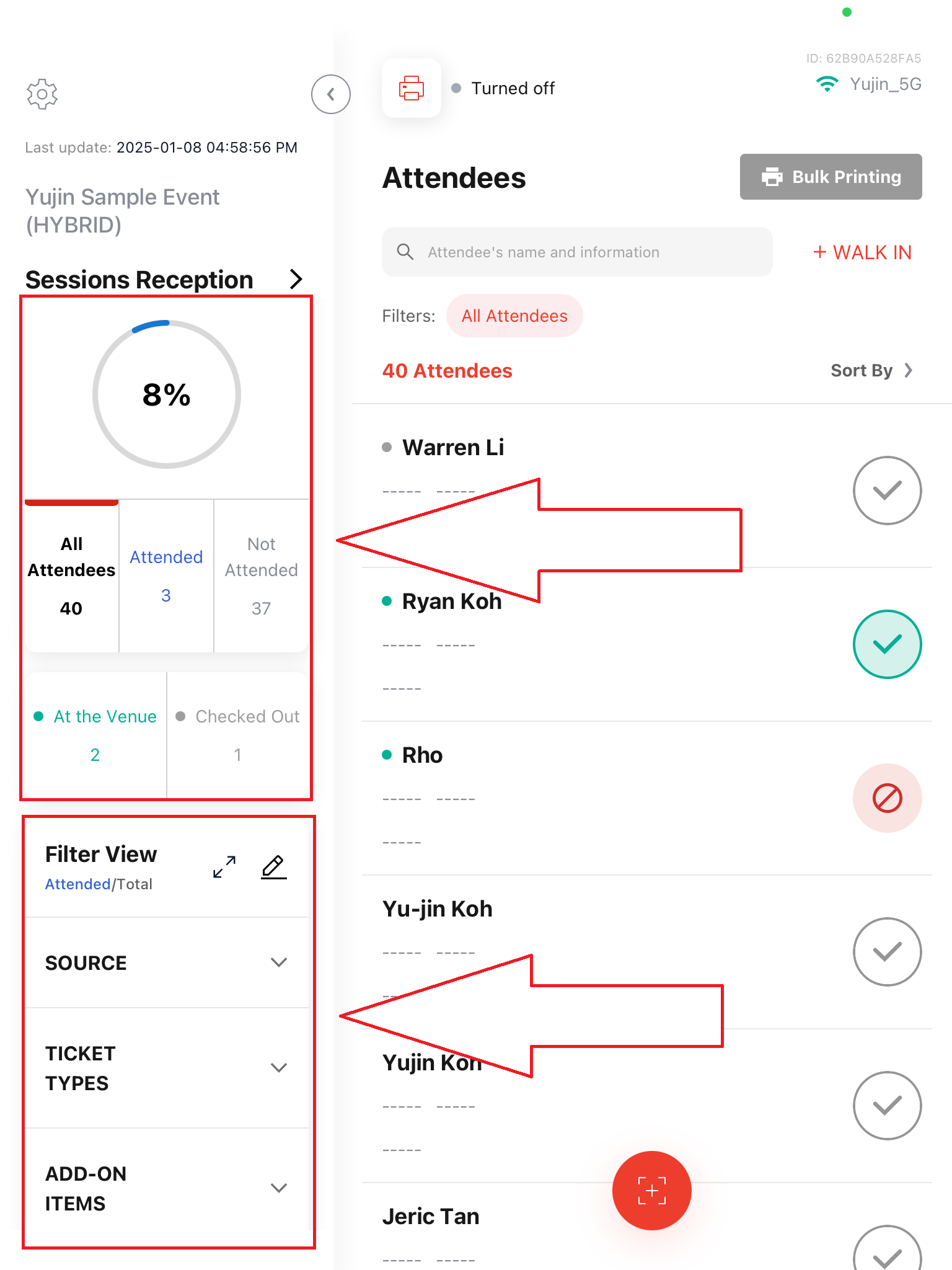The width and height of the screenshot is (952, 1270).
Task: Tap the red printer status icon
Action: coord(412,88)
